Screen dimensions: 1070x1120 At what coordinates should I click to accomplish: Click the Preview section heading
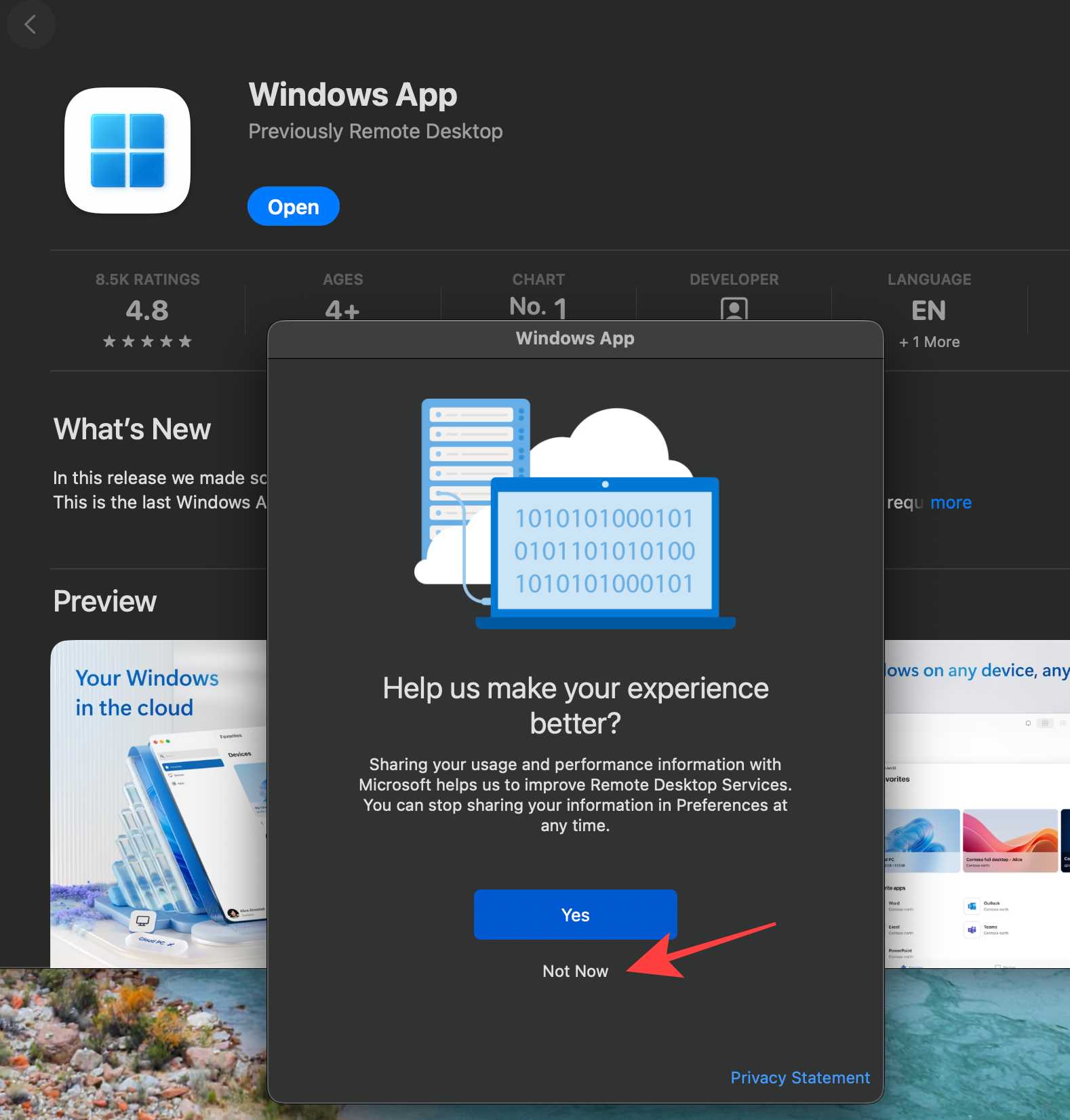[105, 601]
